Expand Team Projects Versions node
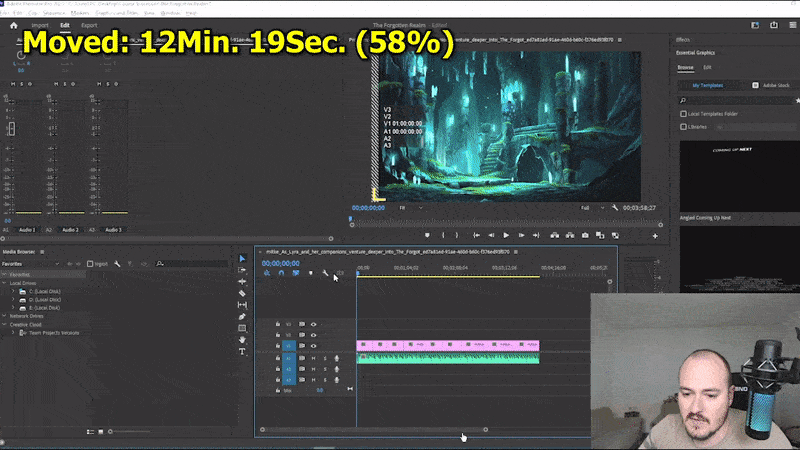This screenshot has height=450, width=800. [13, 333]
